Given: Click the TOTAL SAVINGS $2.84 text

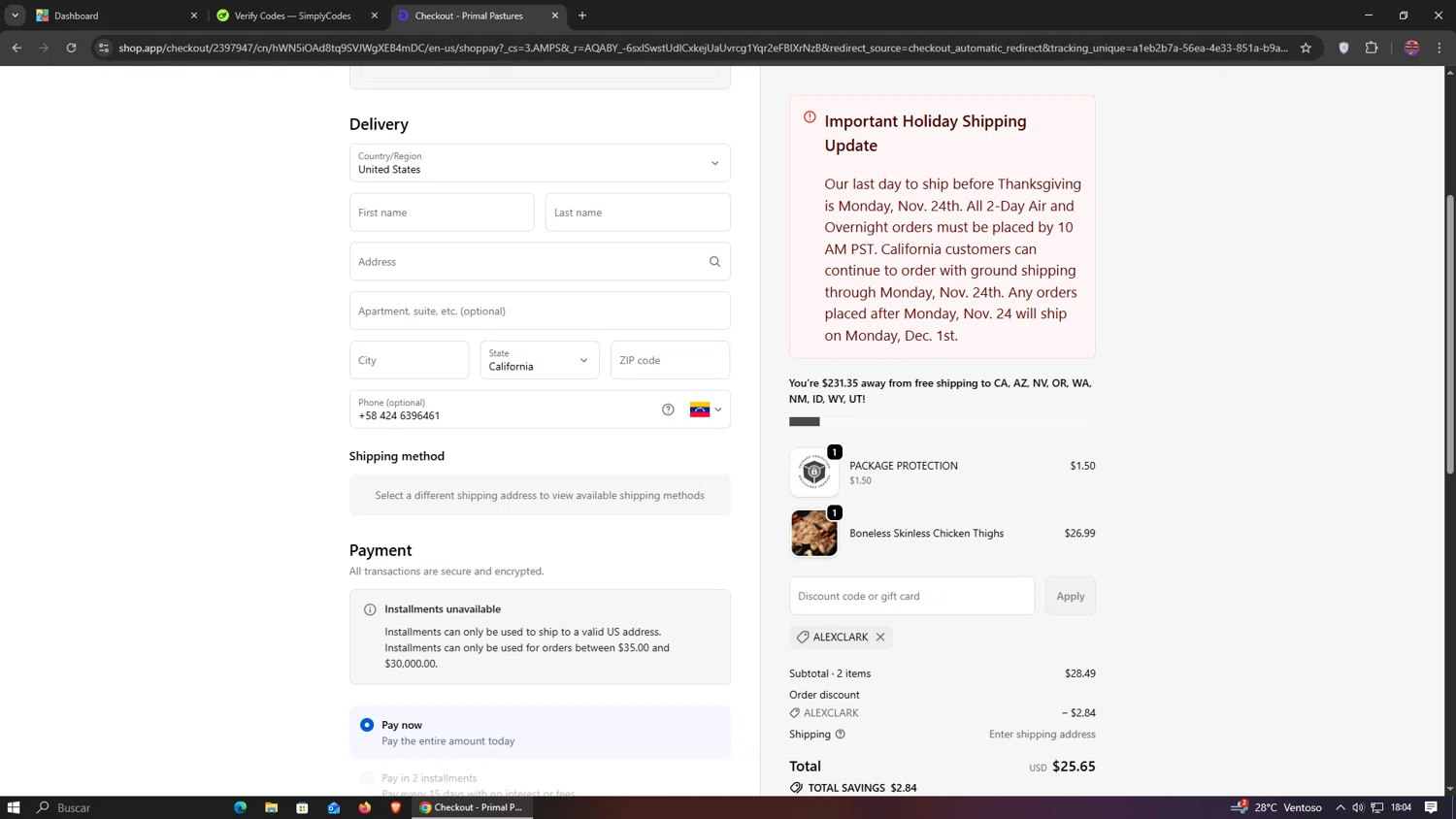Looking at the screenshot, I should (x=862, y=788).
